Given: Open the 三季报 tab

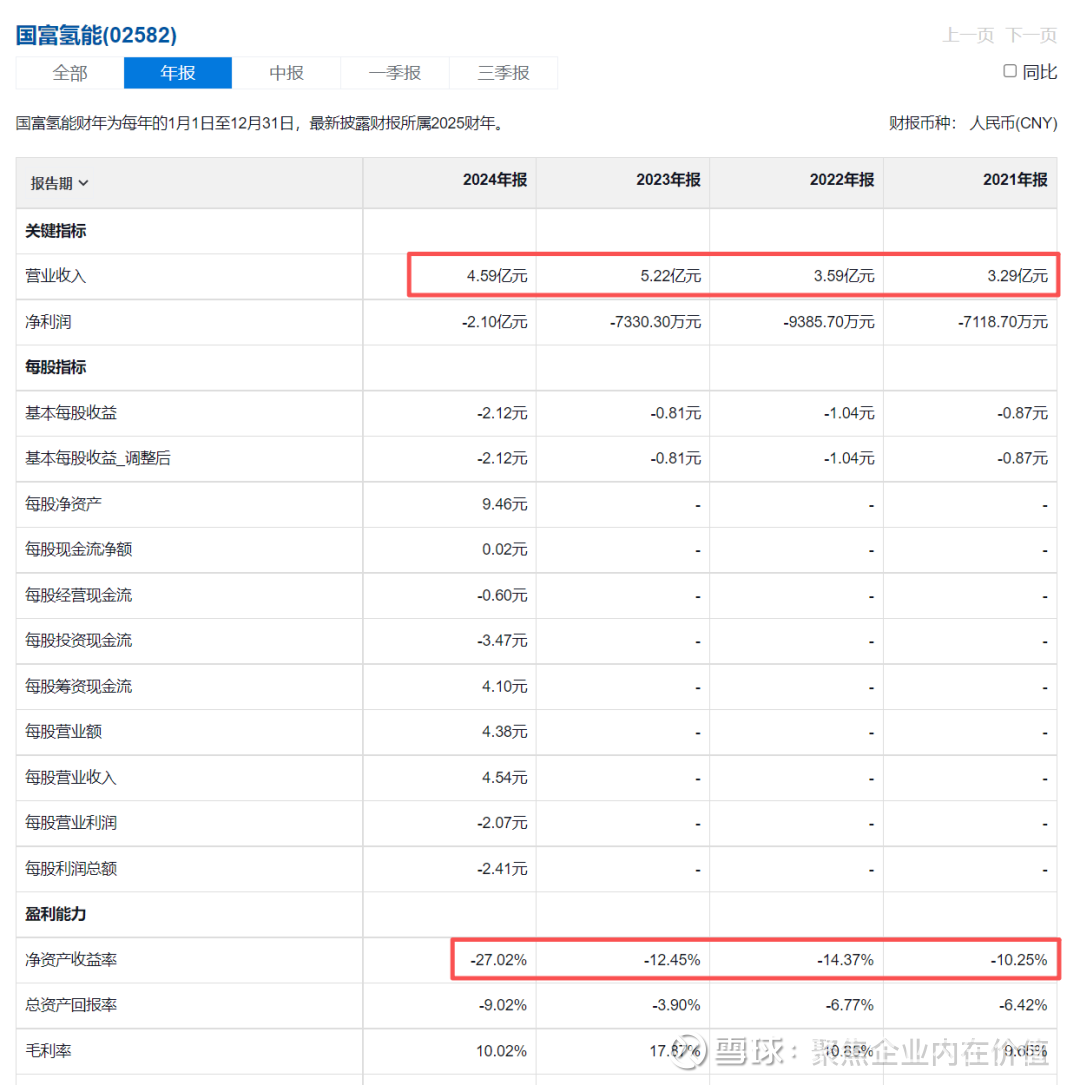Looking at the screenshot, I should 504,73.
